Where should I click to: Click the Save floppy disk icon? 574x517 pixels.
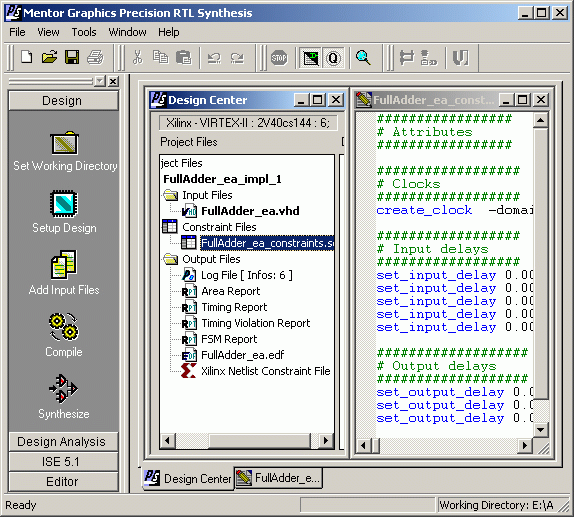pos(72,57)
